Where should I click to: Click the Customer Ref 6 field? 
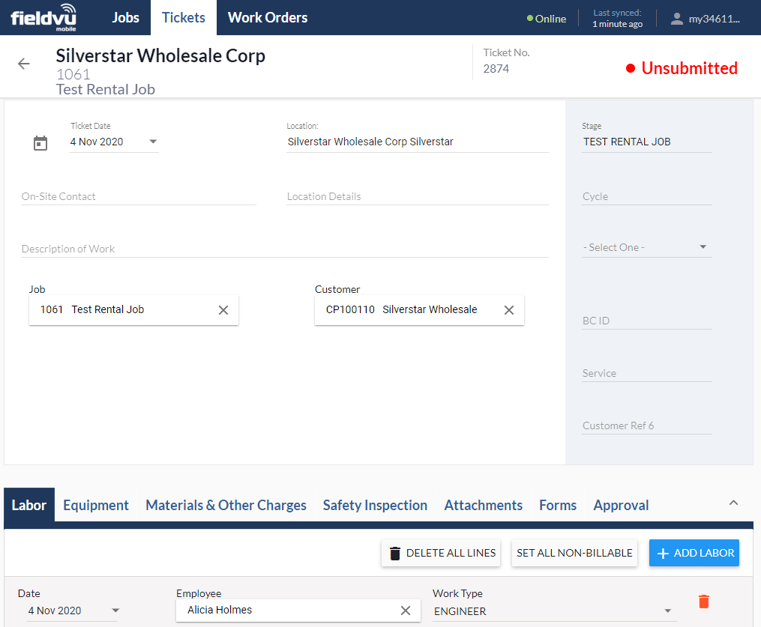(646, 426)
